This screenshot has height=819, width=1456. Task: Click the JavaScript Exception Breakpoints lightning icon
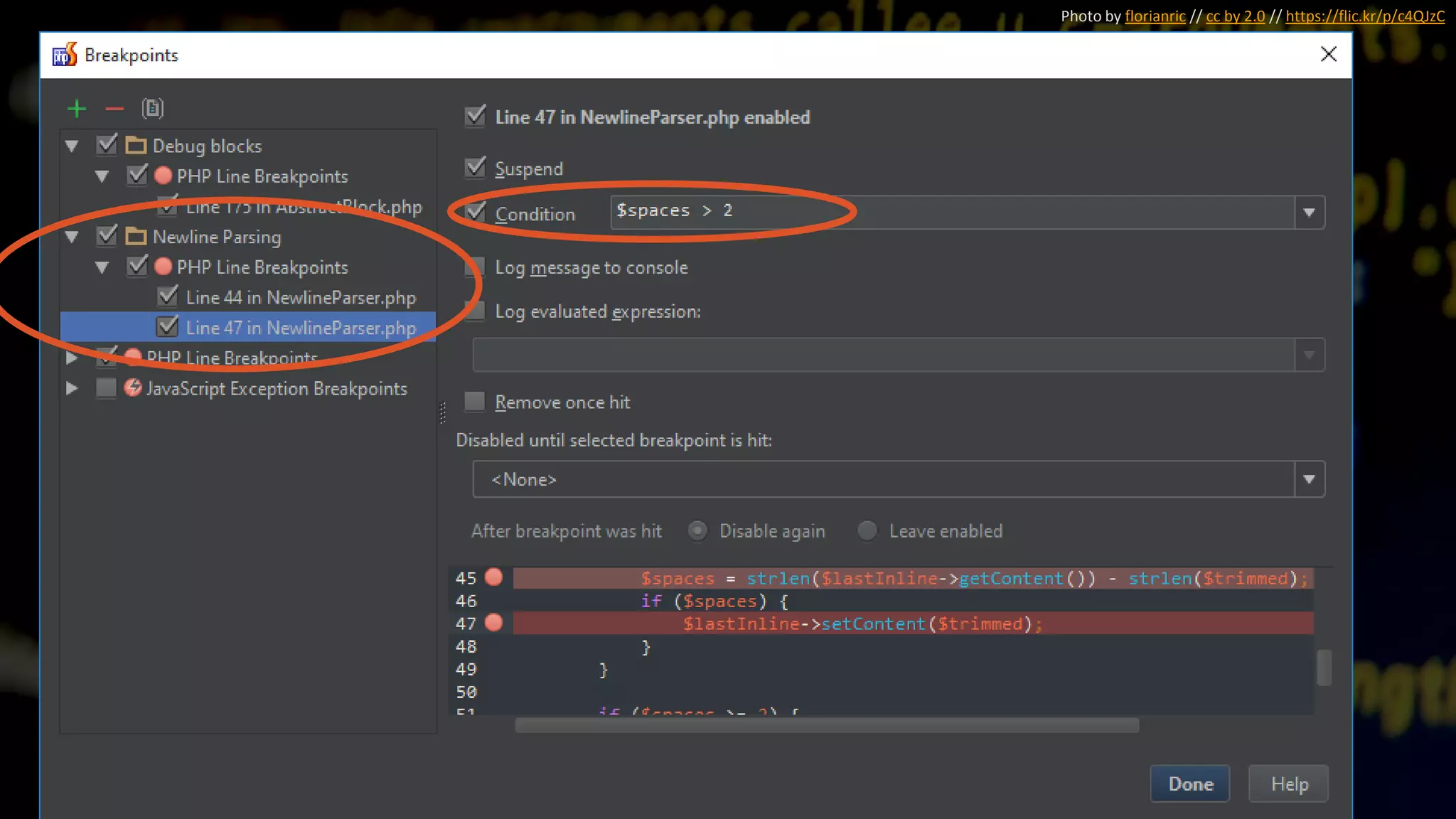click(x=133, y=388)
